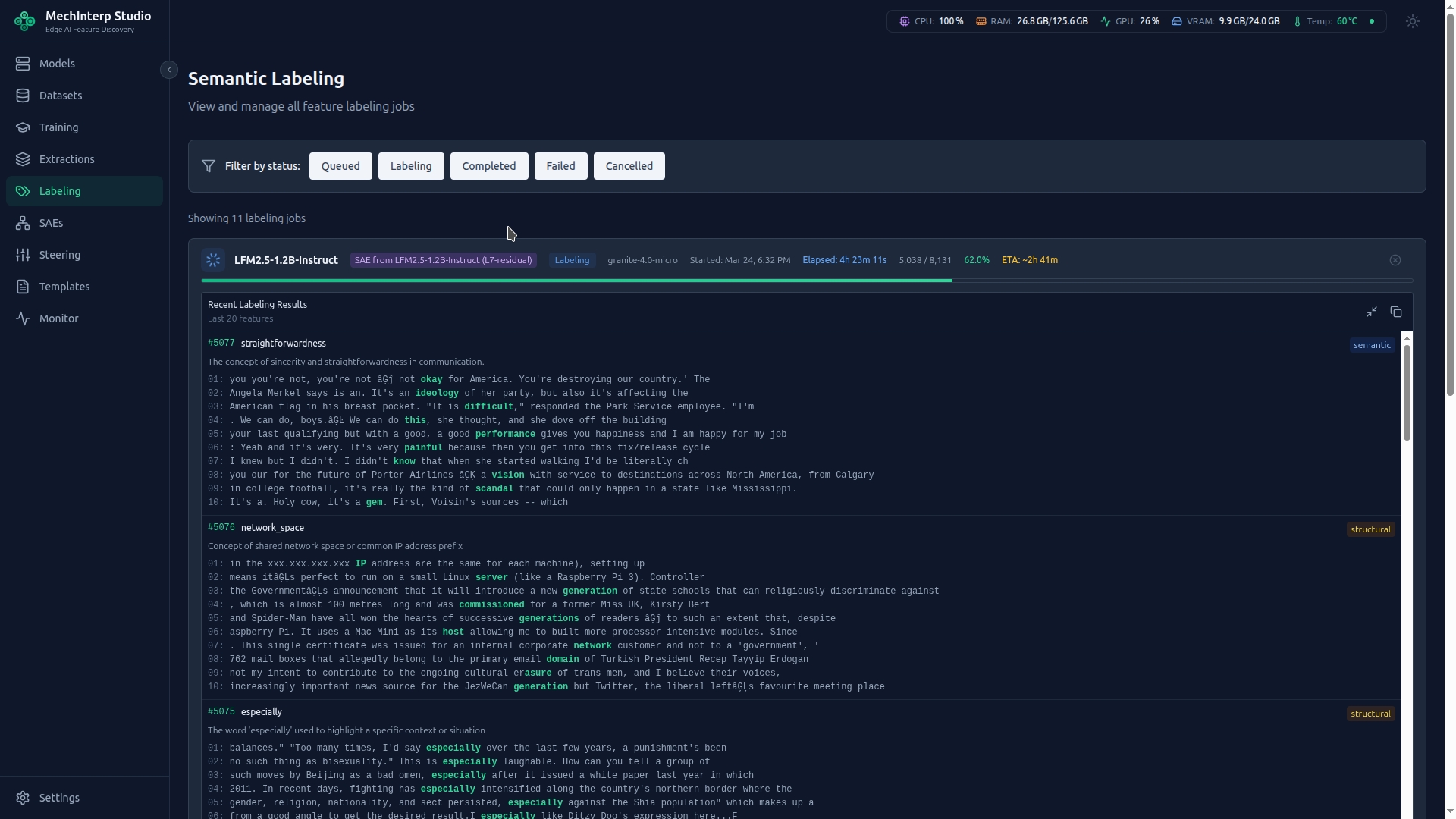
Task: Click the CPU chip icon
Action: click(x=904, y=21)
